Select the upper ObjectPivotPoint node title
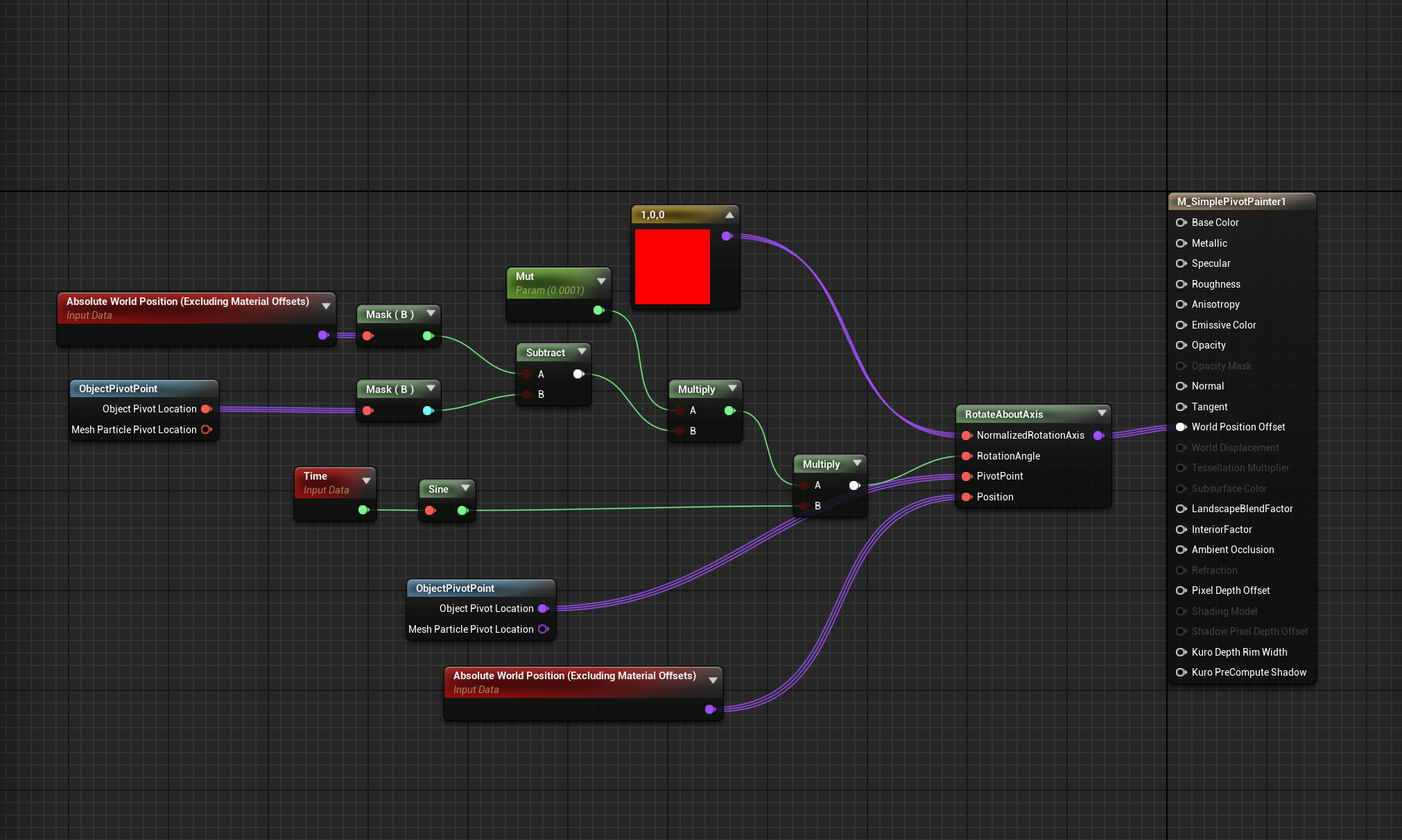Image resolution: width=1402 pixels, height=840 pixels. [x=119, y=389]
